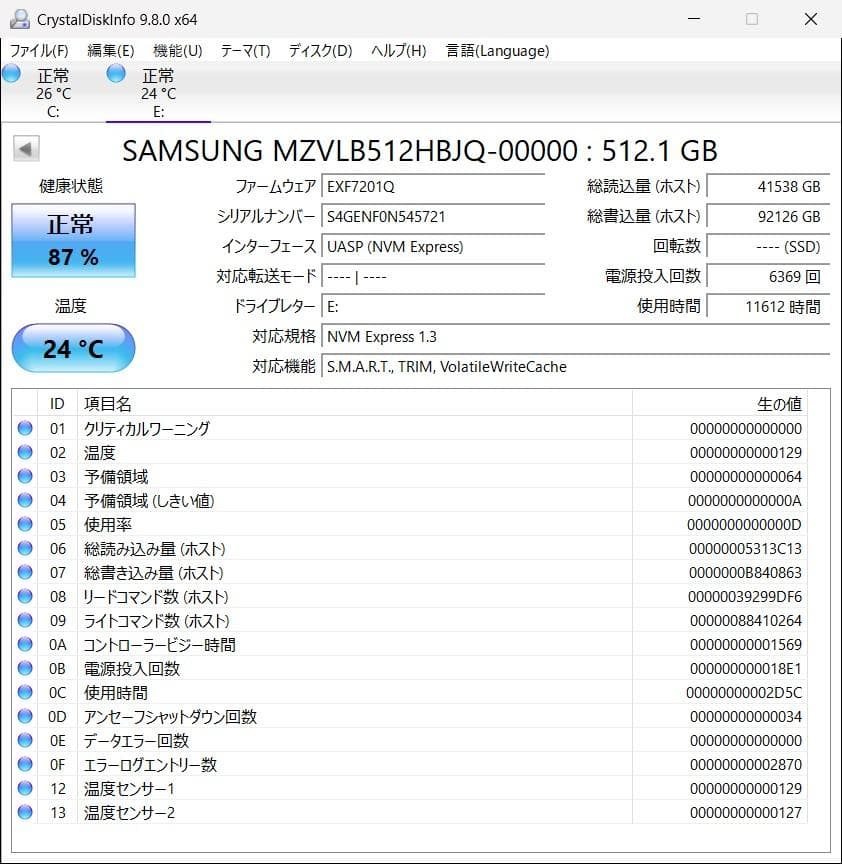Click the firmware field EXF7201Q
Image resolution: width=842 pixels, height=864 pixels.
(x=433, y=187)
